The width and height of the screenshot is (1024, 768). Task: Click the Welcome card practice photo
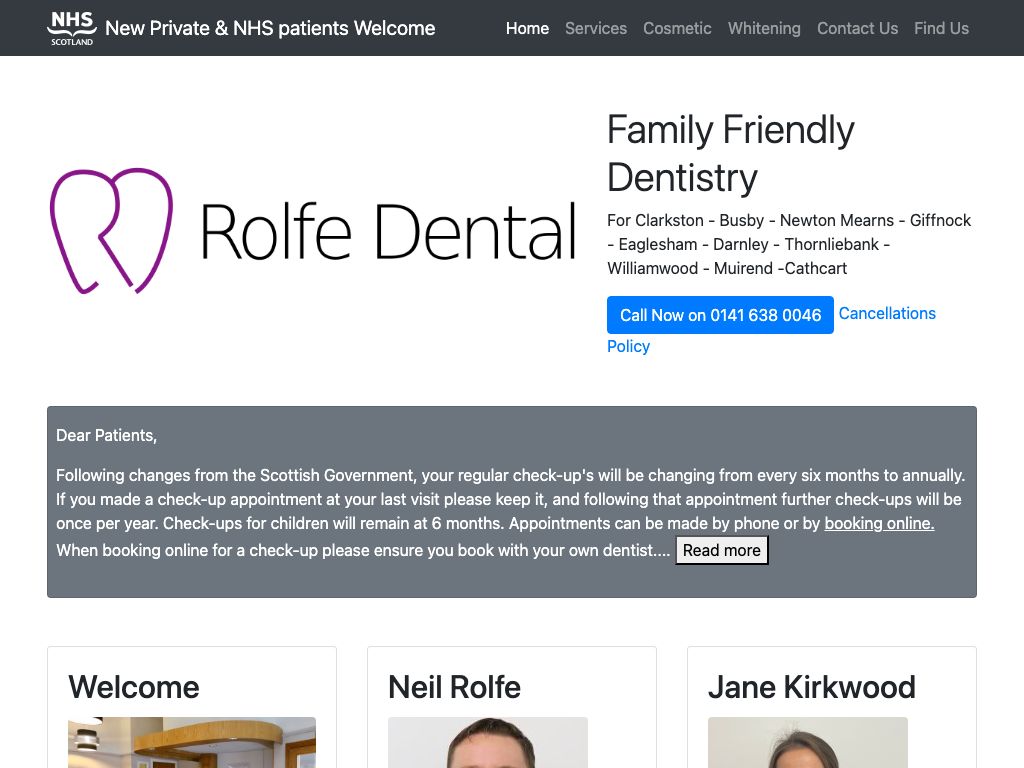coord(191,743)
